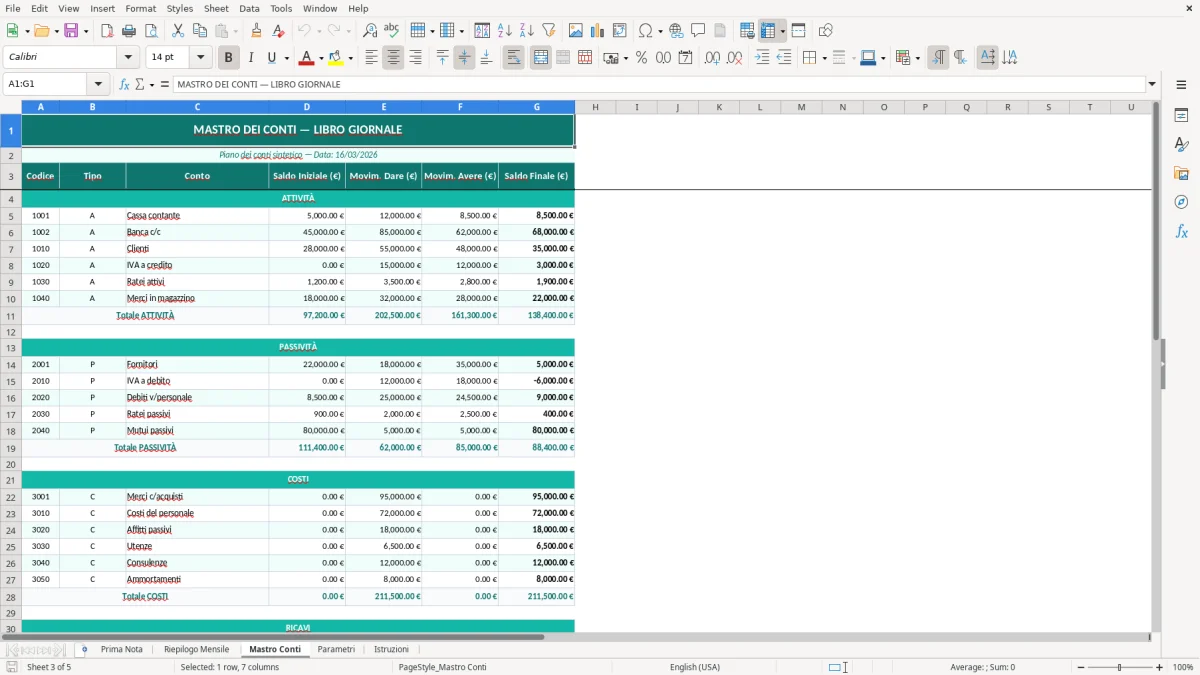Open the Tools menu

(x=281, y=8)
